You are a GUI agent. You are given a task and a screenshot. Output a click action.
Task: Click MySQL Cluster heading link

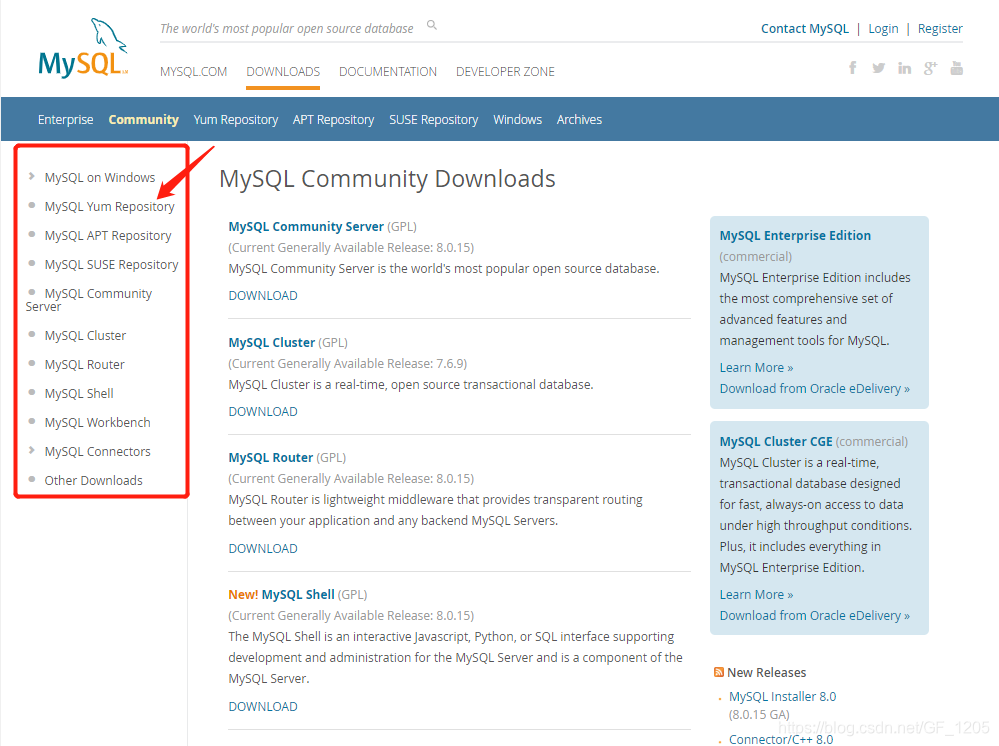coord(271,343)
